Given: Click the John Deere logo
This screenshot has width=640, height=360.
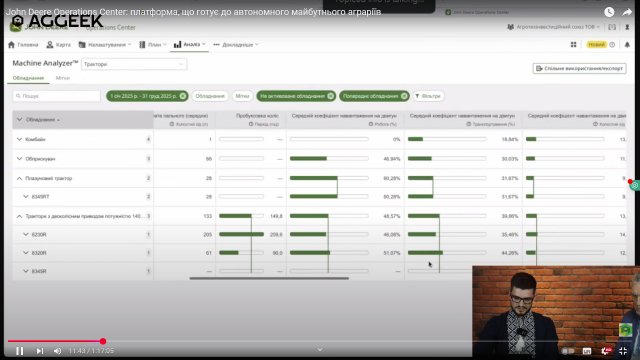Looking at the screenshot, I should click(x=16, y=27).
